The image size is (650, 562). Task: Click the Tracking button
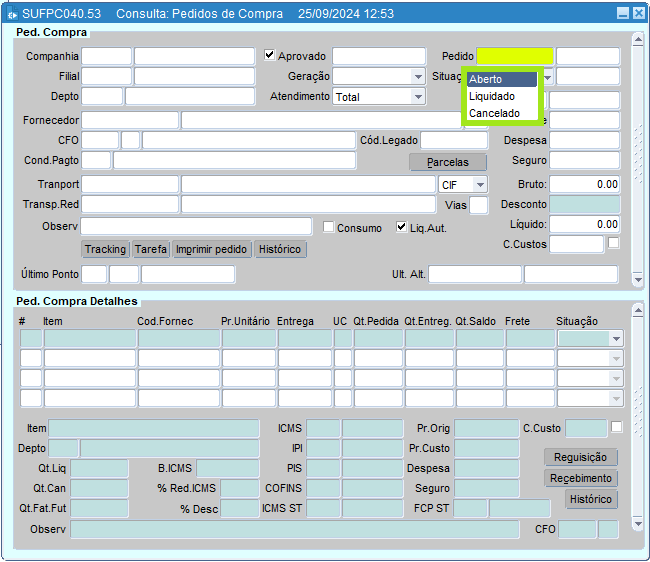pyautogui.click(x=105, y=249)
